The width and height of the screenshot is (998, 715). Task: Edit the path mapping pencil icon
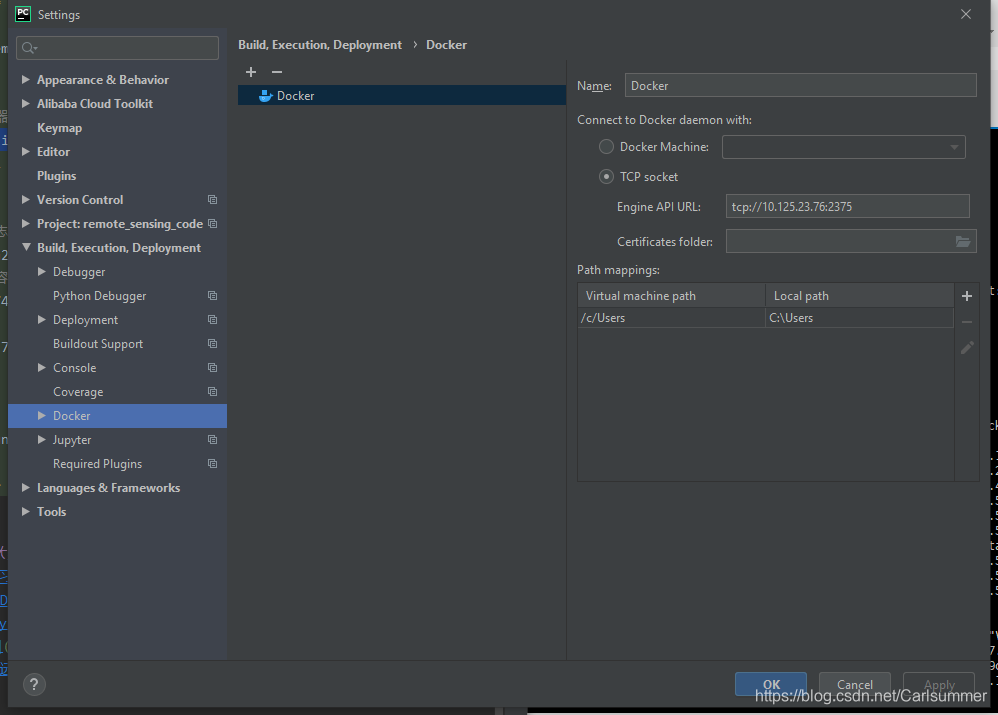pos(967,348)
